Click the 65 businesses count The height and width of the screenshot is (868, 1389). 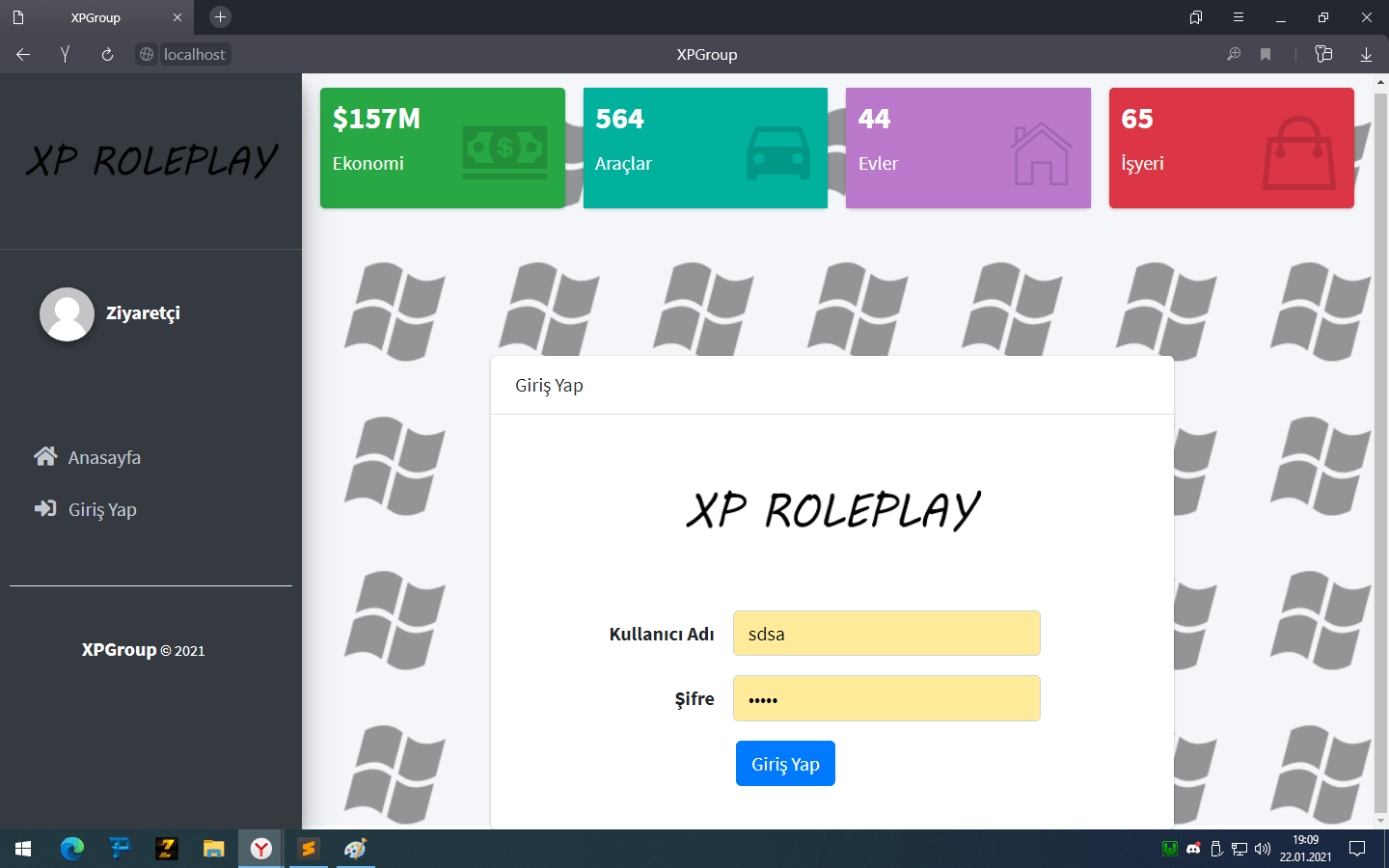tap(1137, 119)
